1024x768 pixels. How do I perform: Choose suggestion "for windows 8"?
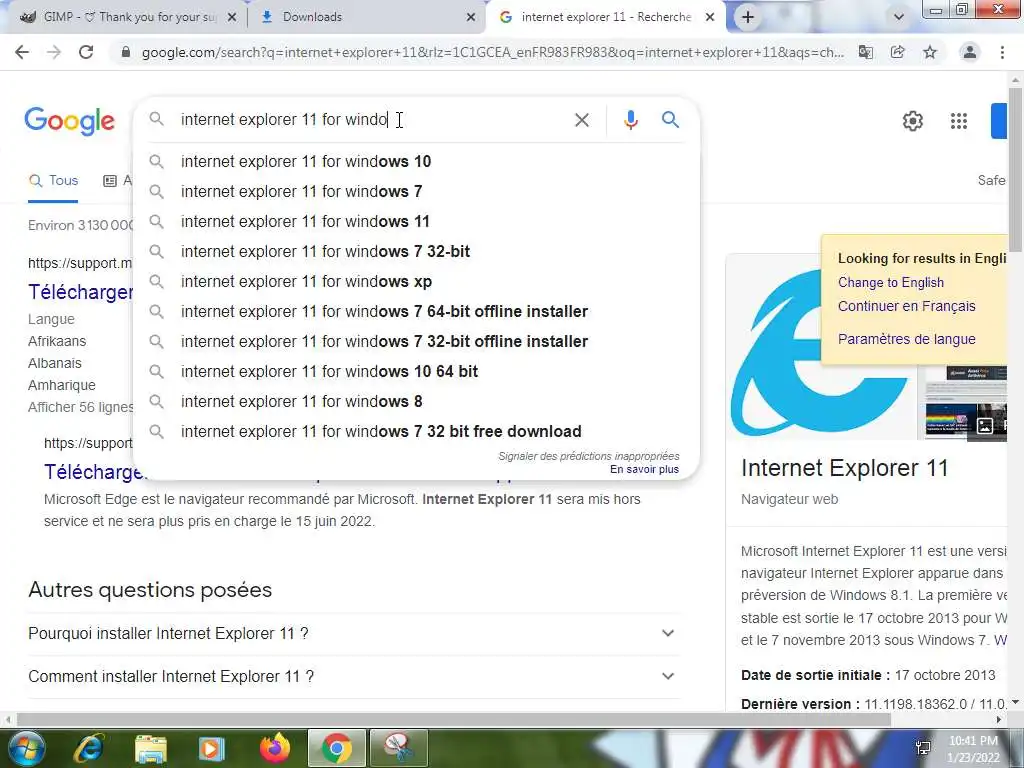coord(417,402)
